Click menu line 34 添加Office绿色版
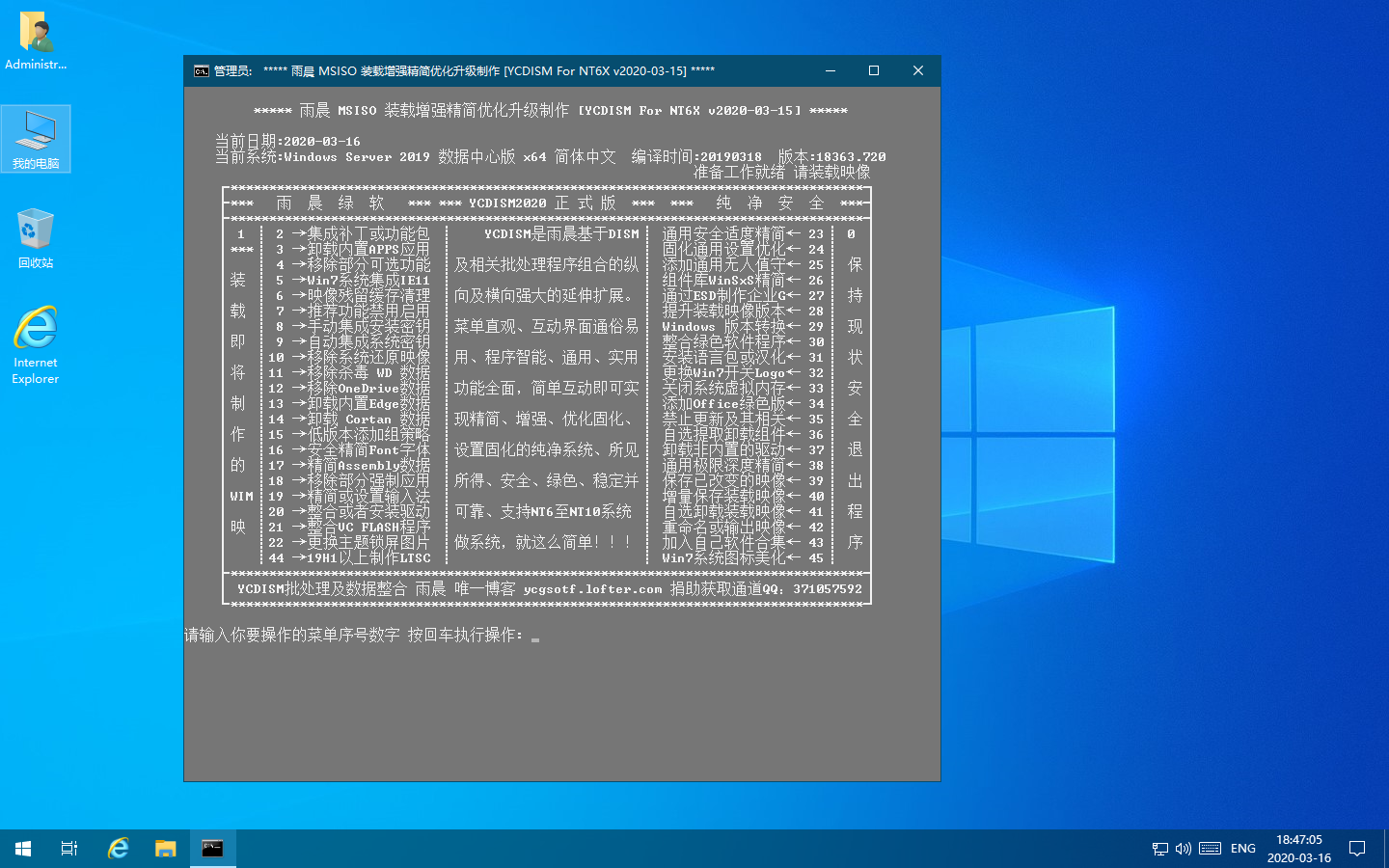This screenshot has width=1389, height=868. click(743, 404)
